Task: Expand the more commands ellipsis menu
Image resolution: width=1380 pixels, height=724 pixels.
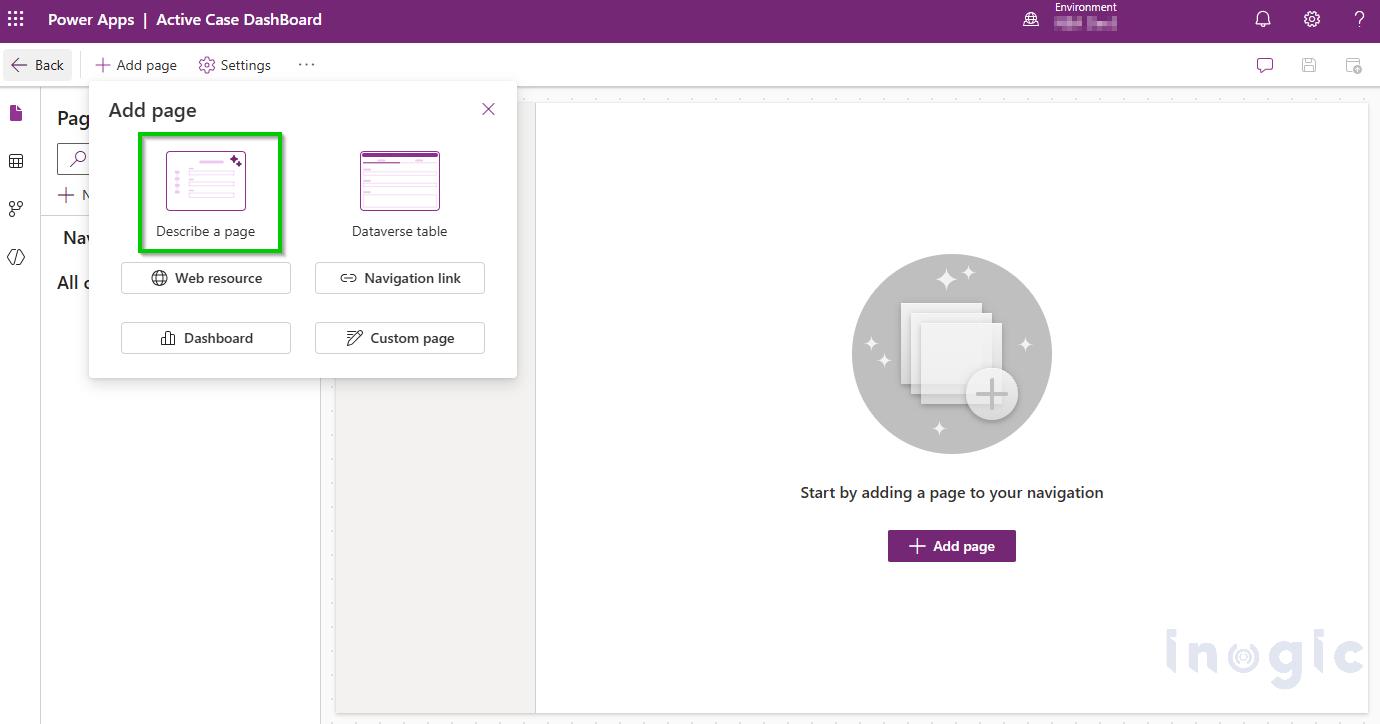Action: [x=306, y=65]
